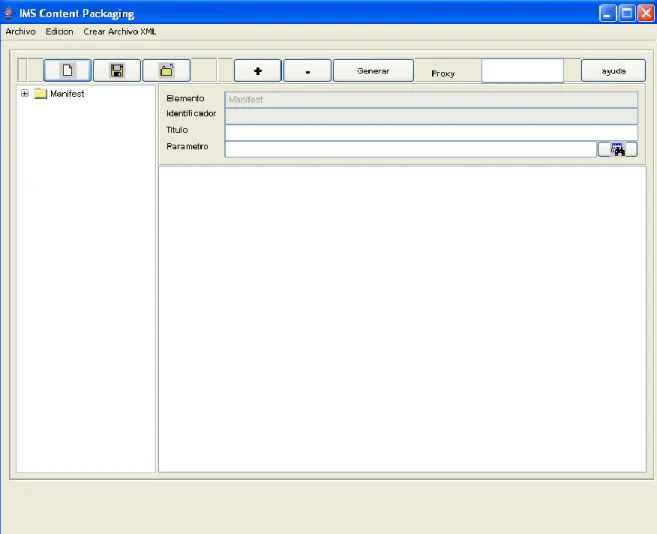
Task: Click the Java icon in title bar
Action: click(x=9, y=13)
